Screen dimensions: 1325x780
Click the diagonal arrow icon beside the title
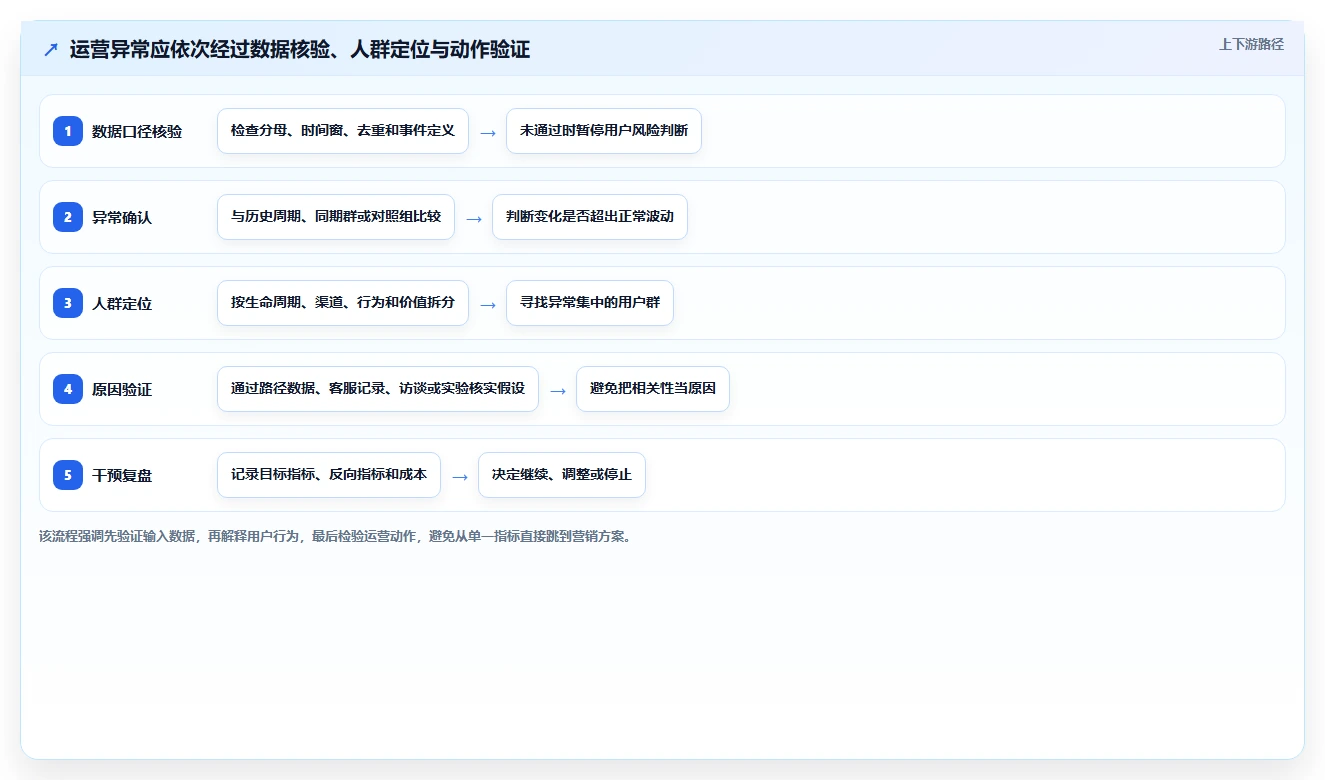pyautogui.click(x=51, y=49)
